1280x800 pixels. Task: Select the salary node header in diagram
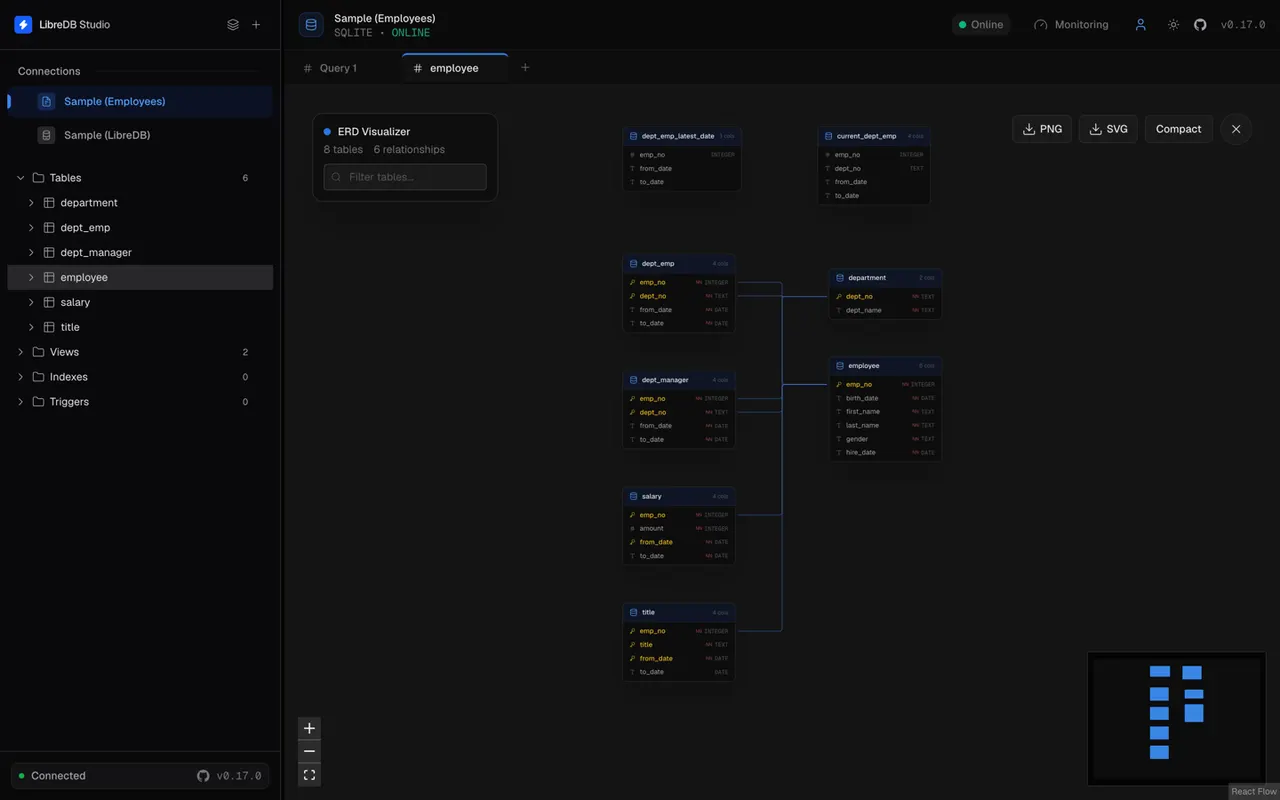679,496
